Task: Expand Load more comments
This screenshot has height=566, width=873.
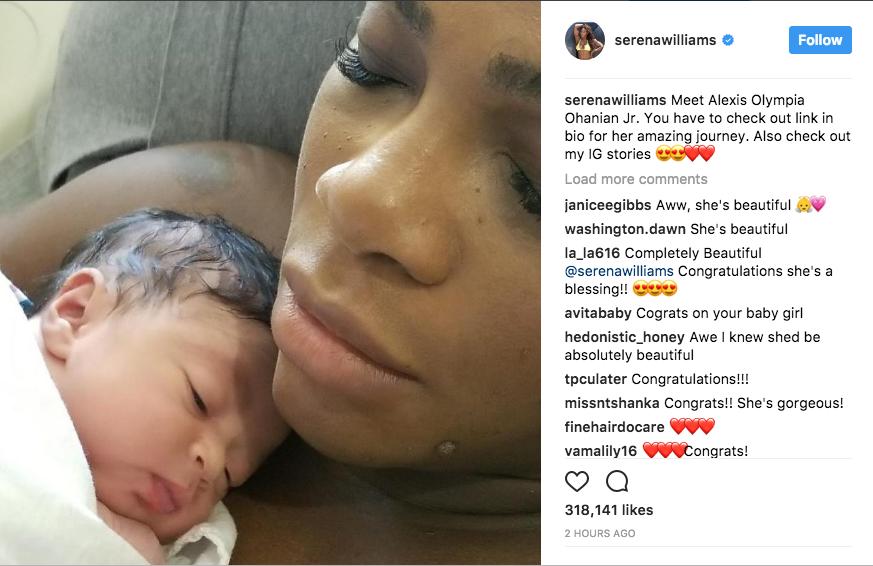Action: 636,179
